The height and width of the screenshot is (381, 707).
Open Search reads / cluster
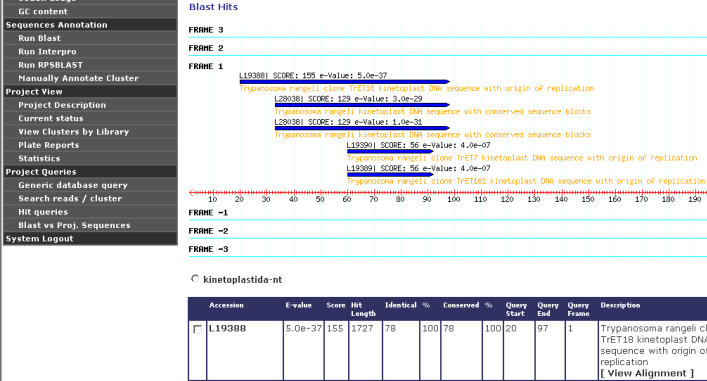click(x=70, y=198)
